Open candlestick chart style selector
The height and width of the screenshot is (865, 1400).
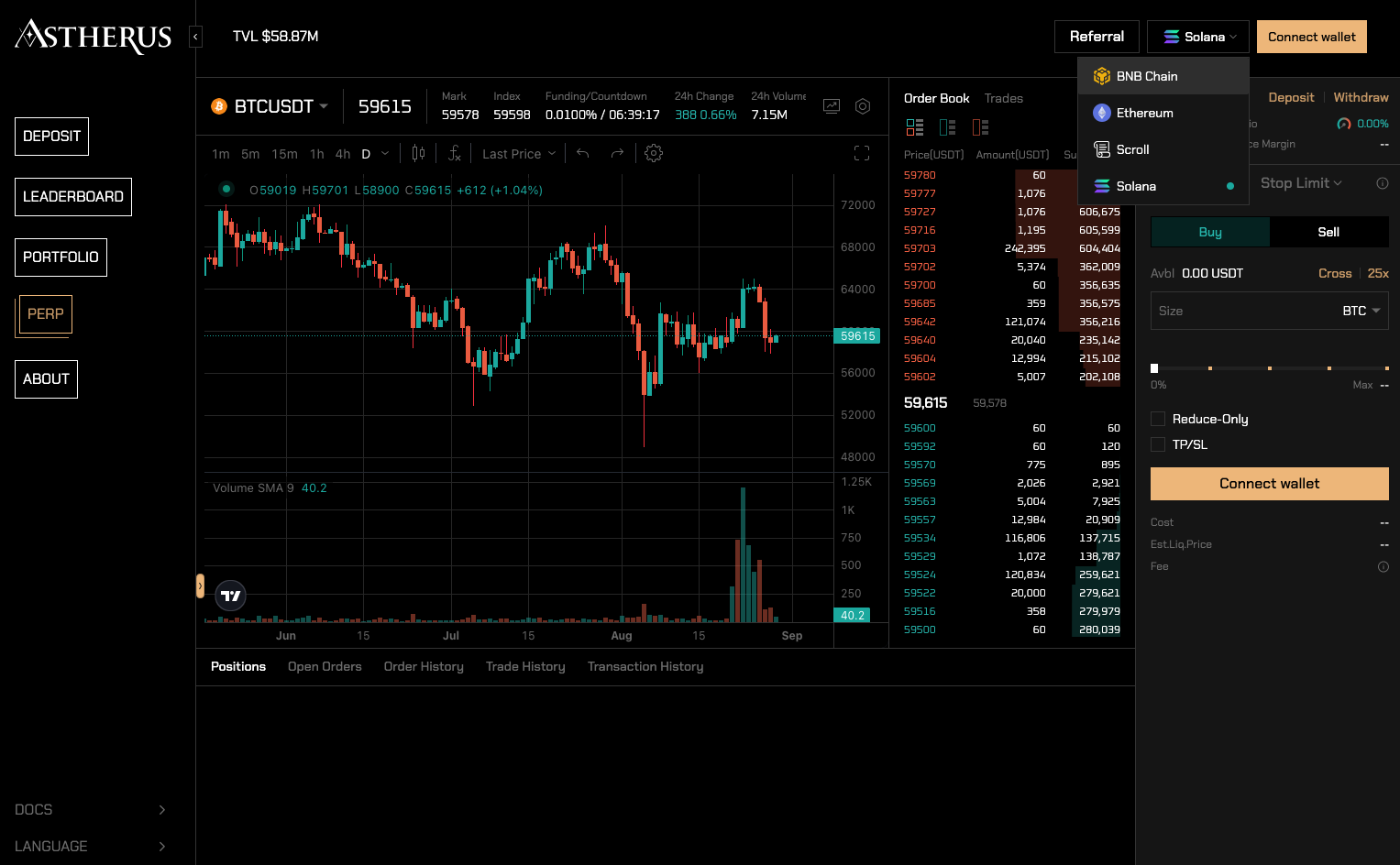[418, 153]
